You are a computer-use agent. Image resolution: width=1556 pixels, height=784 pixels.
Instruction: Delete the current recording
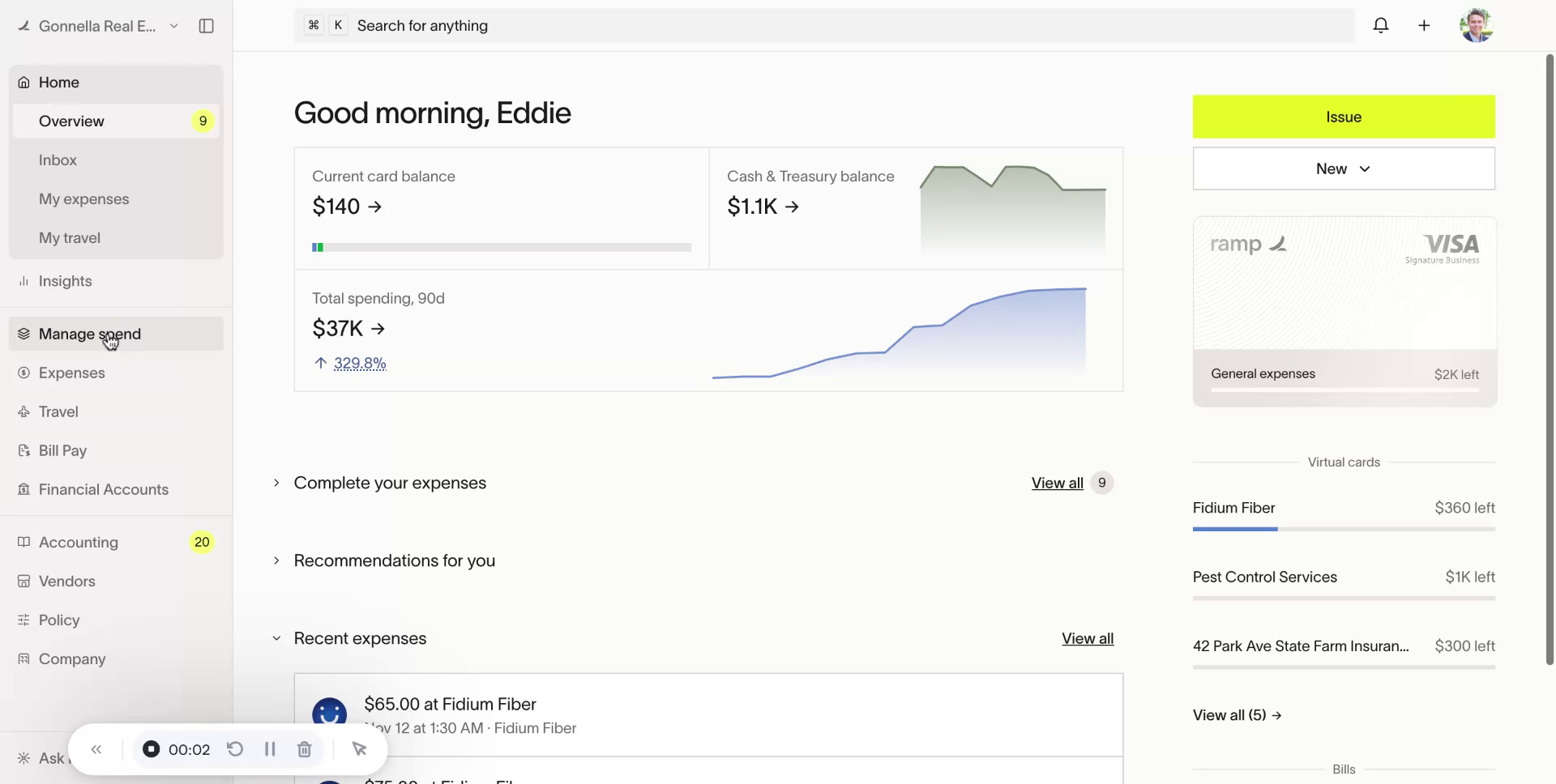pyautogui.click(x=304, y=749)
